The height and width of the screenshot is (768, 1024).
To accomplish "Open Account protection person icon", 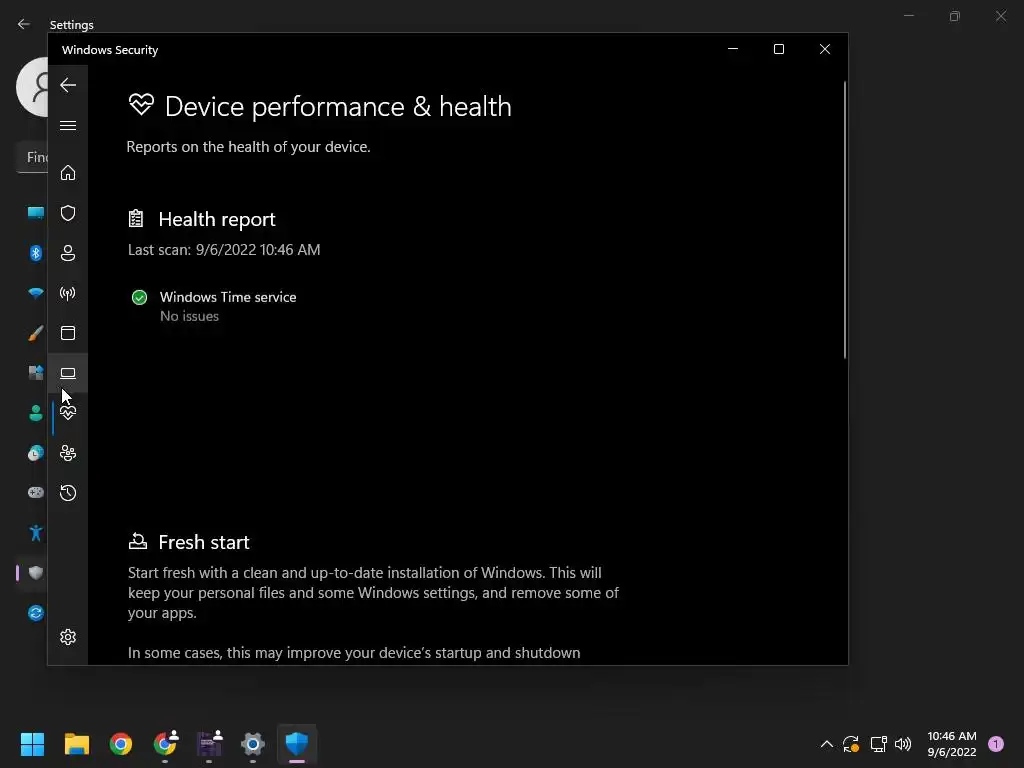I will click(68, 253).
